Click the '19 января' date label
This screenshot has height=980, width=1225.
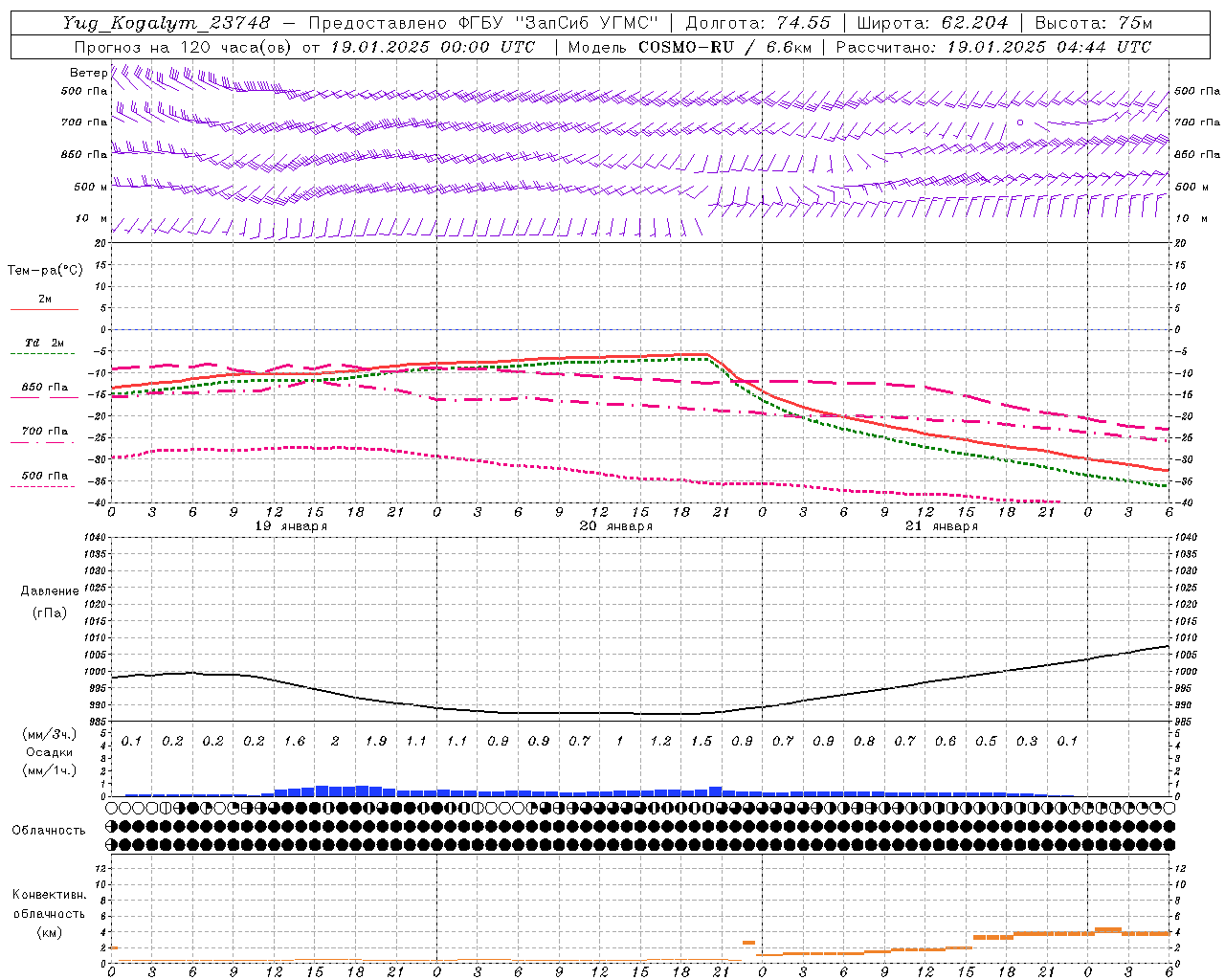click(x=291, y=525)
